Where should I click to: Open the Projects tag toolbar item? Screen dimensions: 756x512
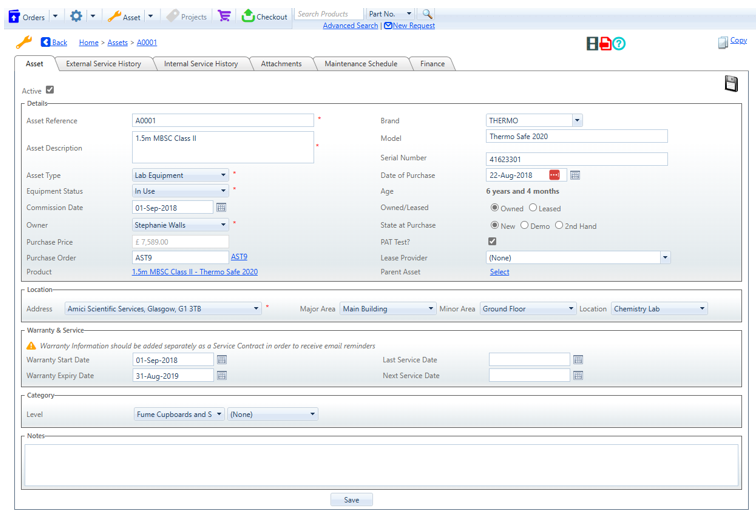tap(173, 16)
